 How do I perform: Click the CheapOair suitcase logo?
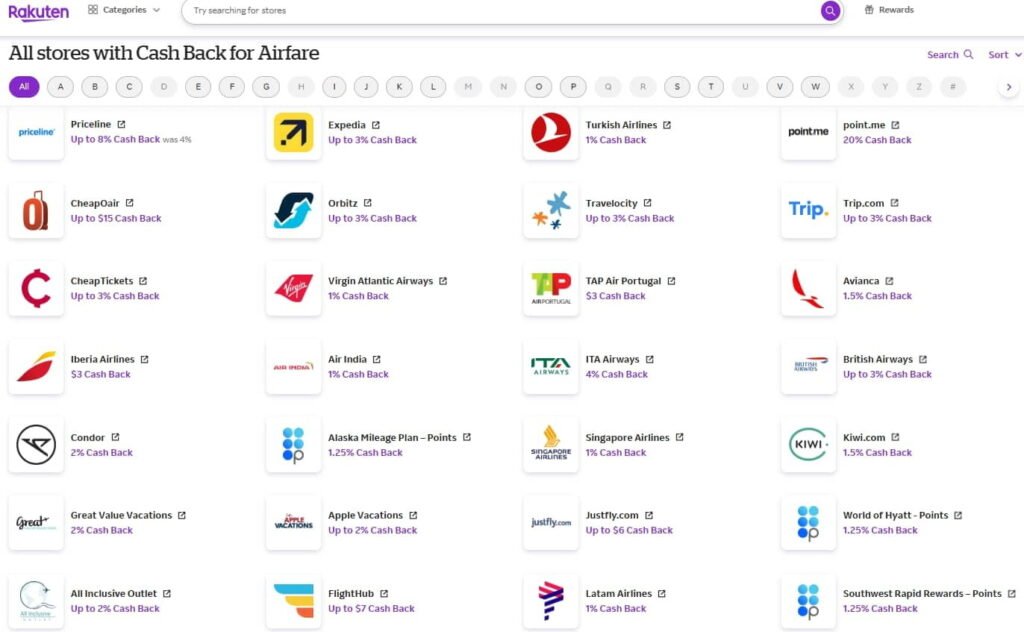36,210
